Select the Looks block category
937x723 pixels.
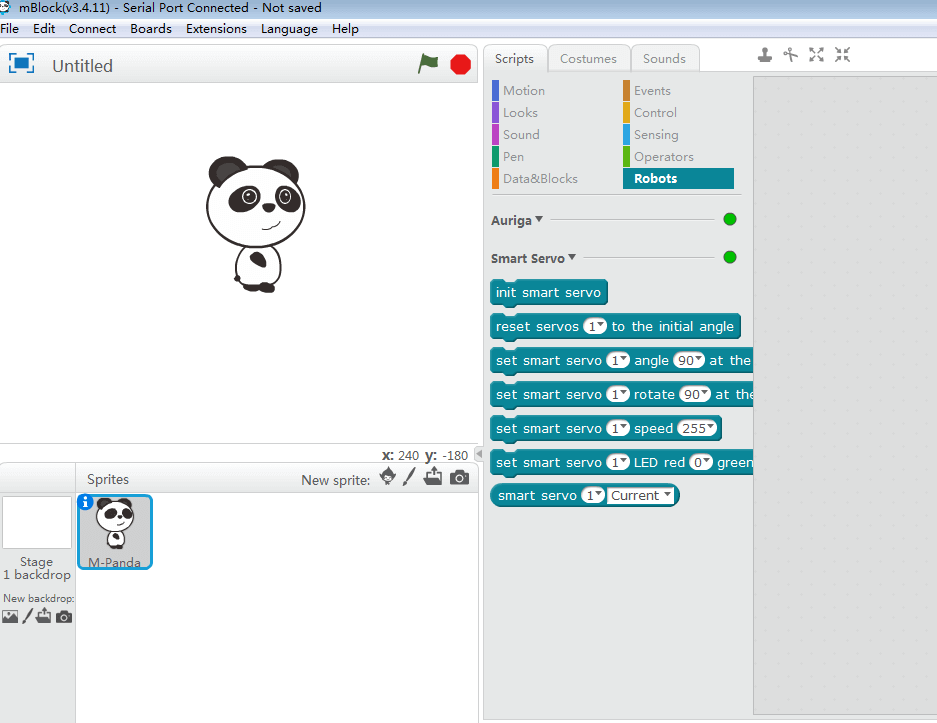(520, 112)
